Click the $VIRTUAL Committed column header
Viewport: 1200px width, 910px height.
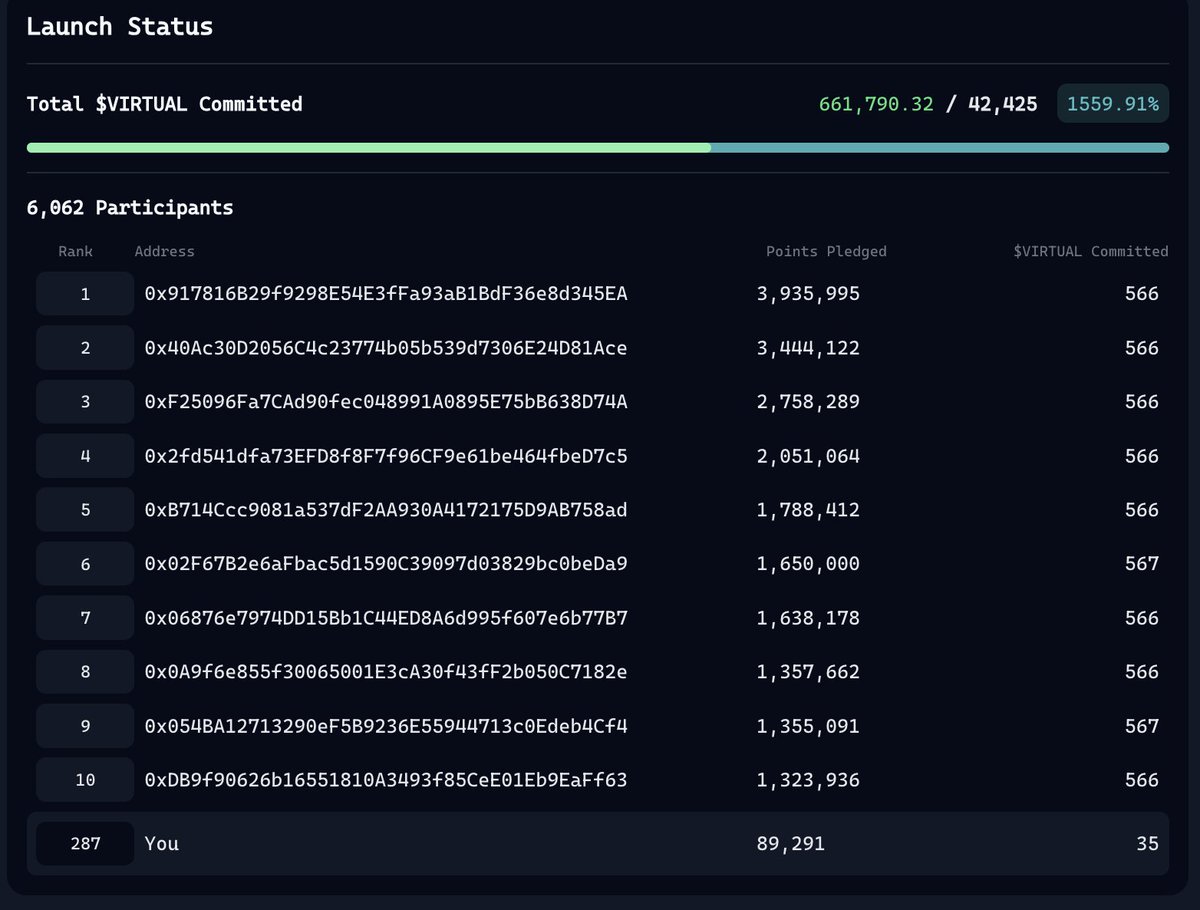tap(1091, 252)
